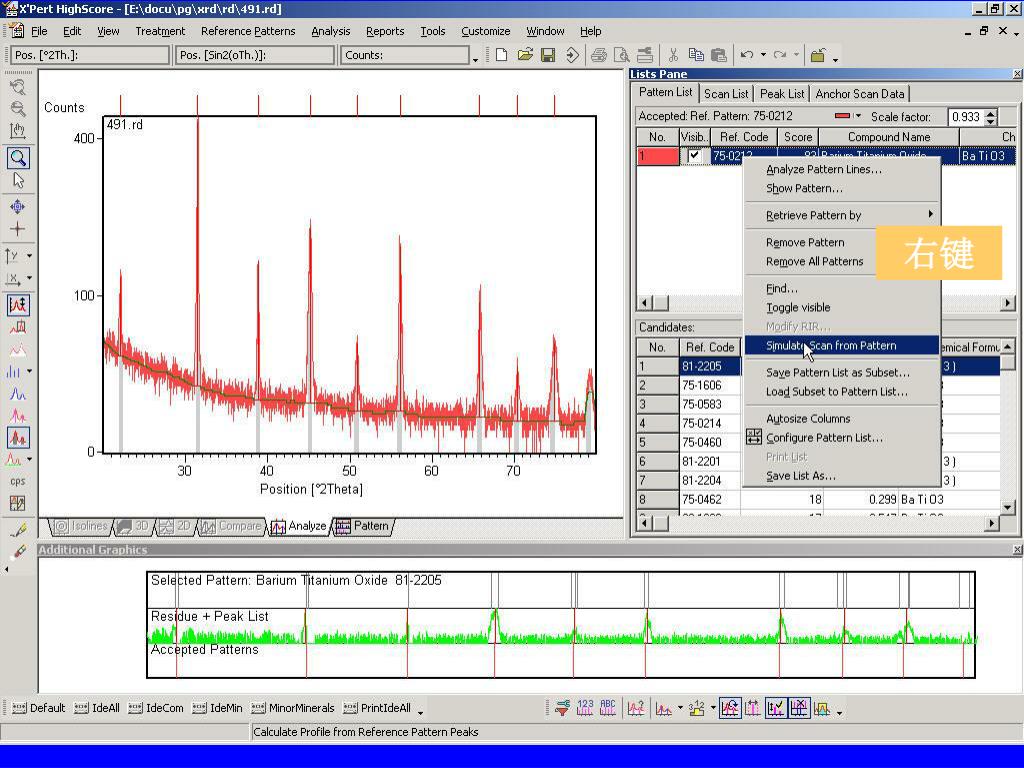
Task: Copy with the two-pages icon
Action: tap(696, 55)
